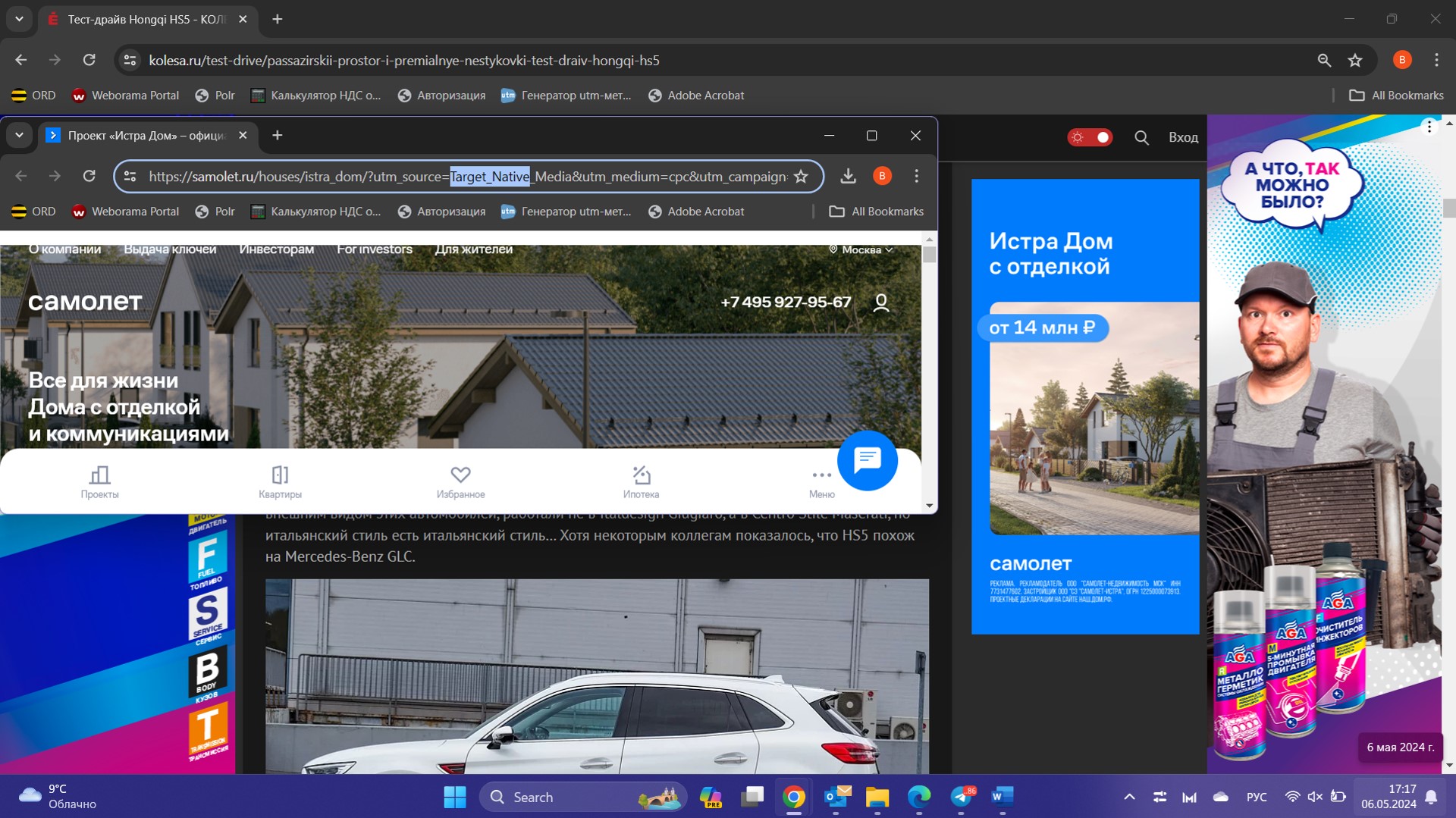Image resolution: width=1456 pixels, height=818 pixels.
Task: Open Избранное heart in the samolet bottom bar
Action: (x=460, y=482)
